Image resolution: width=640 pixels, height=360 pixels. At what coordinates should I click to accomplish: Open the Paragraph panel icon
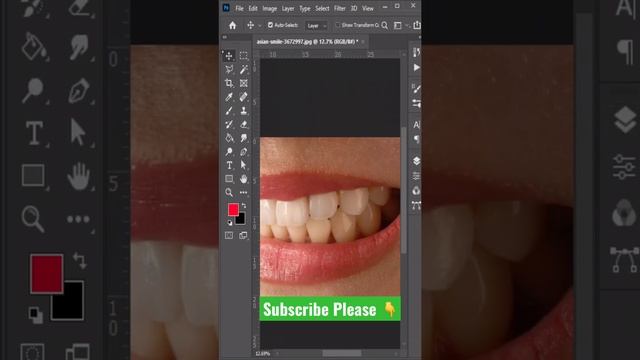tap(416, 139)
